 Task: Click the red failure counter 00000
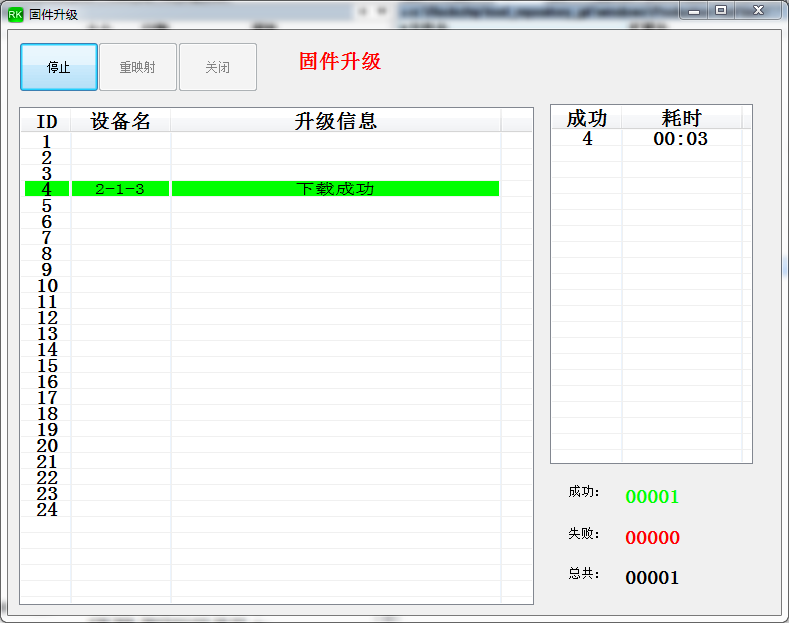(x=652, y=537)
